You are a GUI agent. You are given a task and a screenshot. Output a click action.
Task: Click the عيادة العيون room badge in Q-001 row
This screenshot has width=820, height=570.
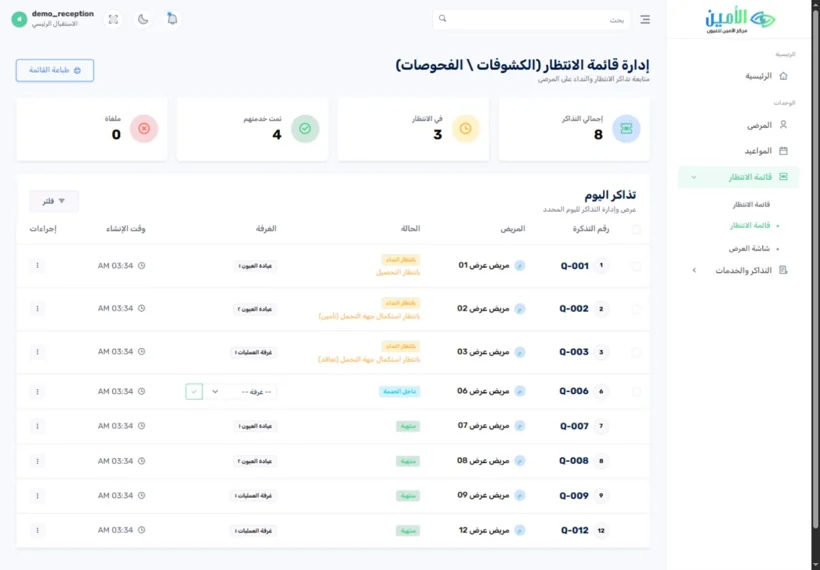(255, 266)
